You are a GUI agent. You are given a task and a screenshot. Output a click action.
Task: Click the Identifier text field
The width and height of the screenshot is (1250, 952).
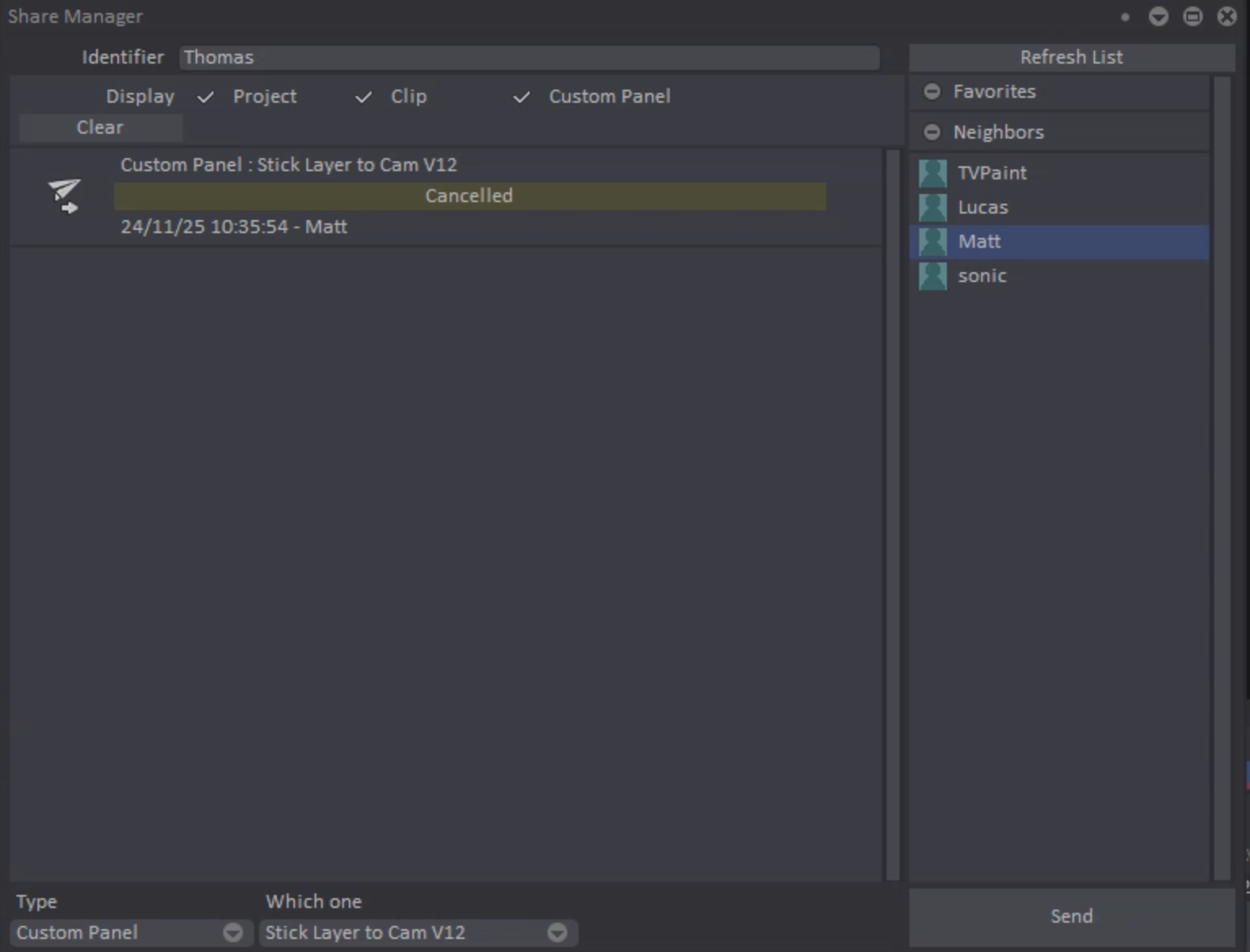click(x=529, y=57)
